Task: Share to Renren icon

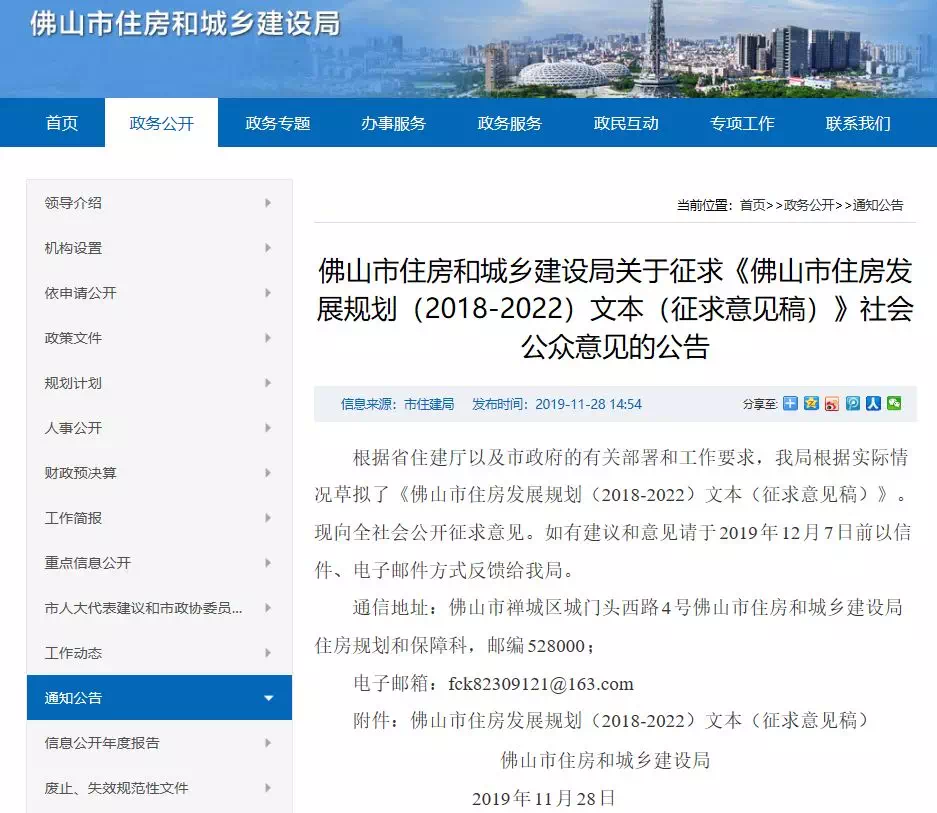Action: [873, 404]
